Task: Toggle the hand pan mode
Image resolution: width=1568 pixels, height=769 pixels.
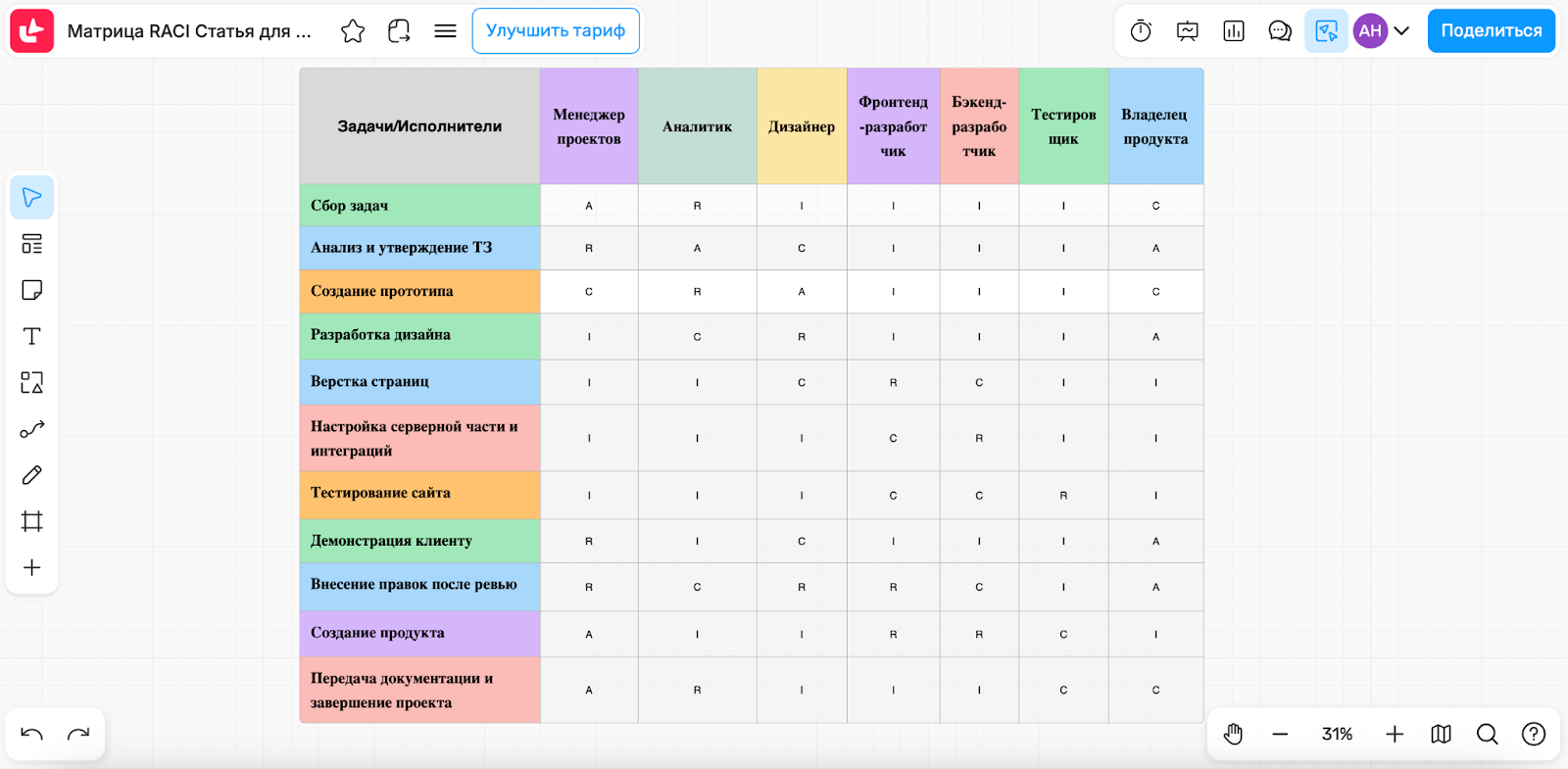Action: click(1233, 734)
